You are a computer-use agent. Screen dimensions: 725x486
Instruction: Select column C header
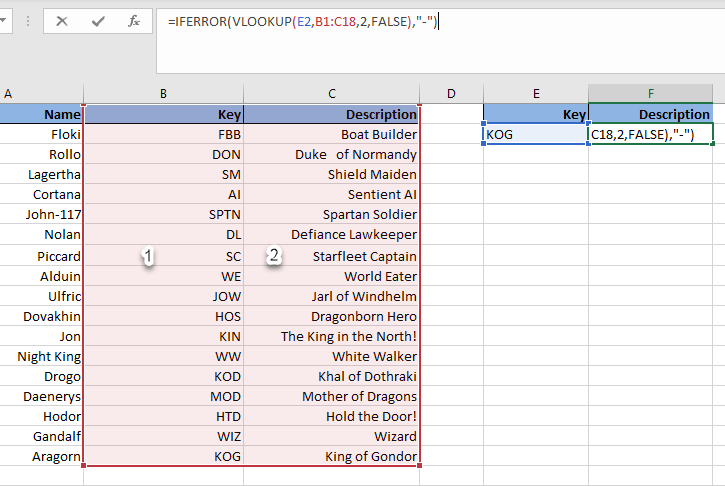coord(331,93)
